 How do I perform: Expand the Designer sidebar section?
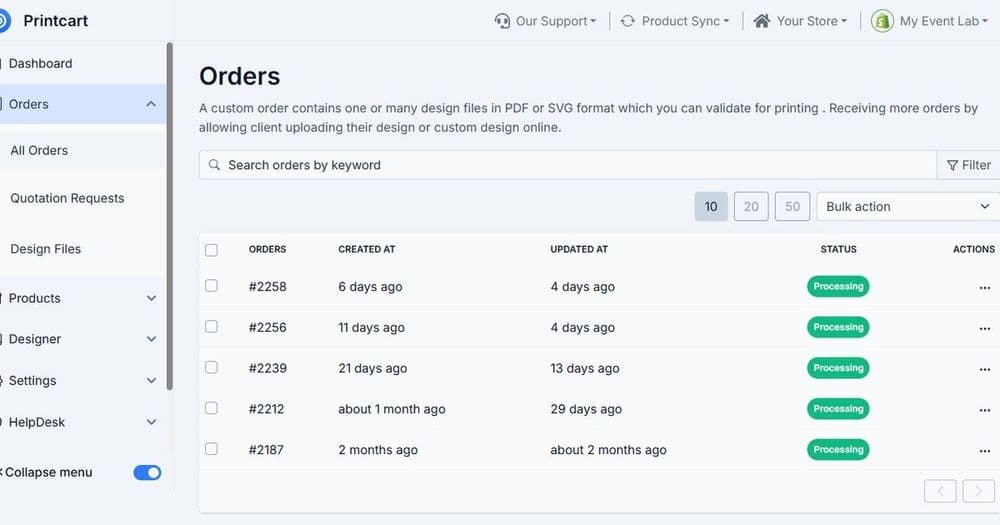[x=151, y=339]
